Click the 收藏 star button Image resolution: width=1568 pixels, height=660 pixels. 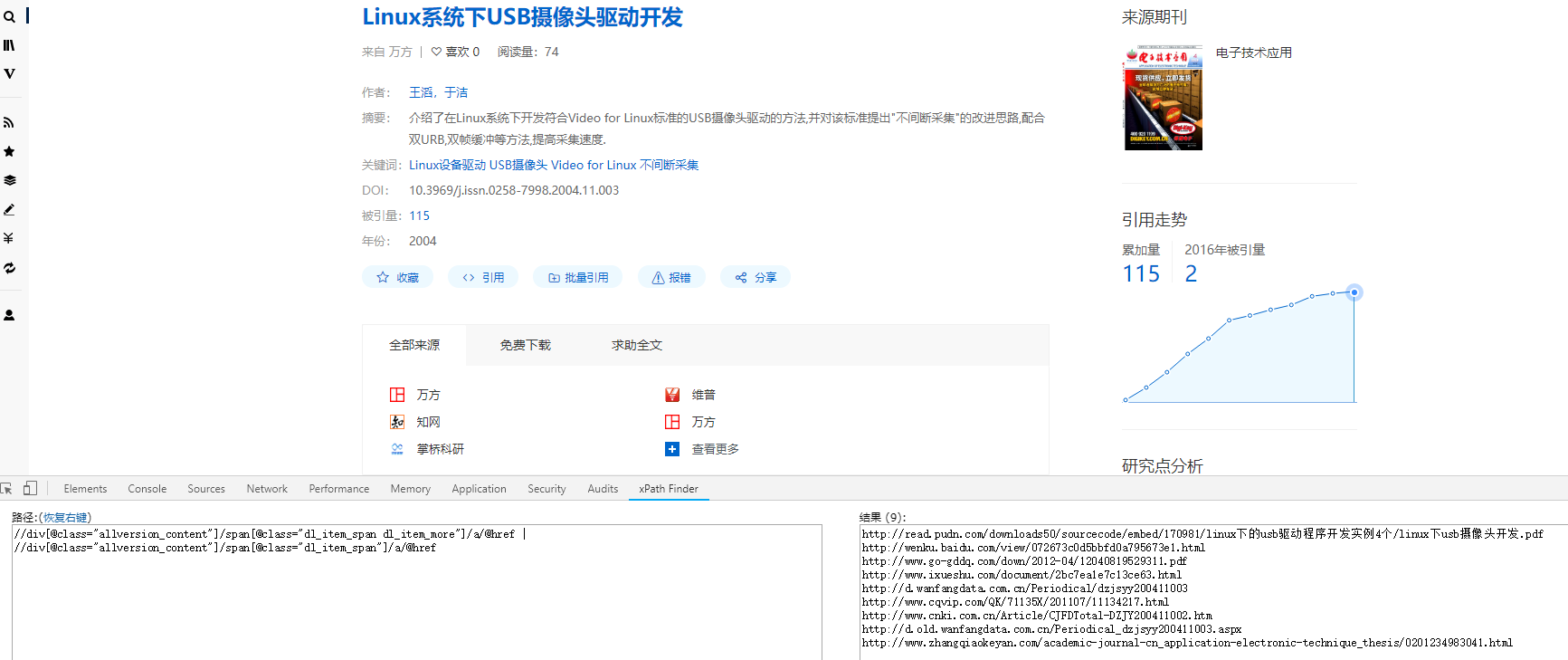pos(398,277)
